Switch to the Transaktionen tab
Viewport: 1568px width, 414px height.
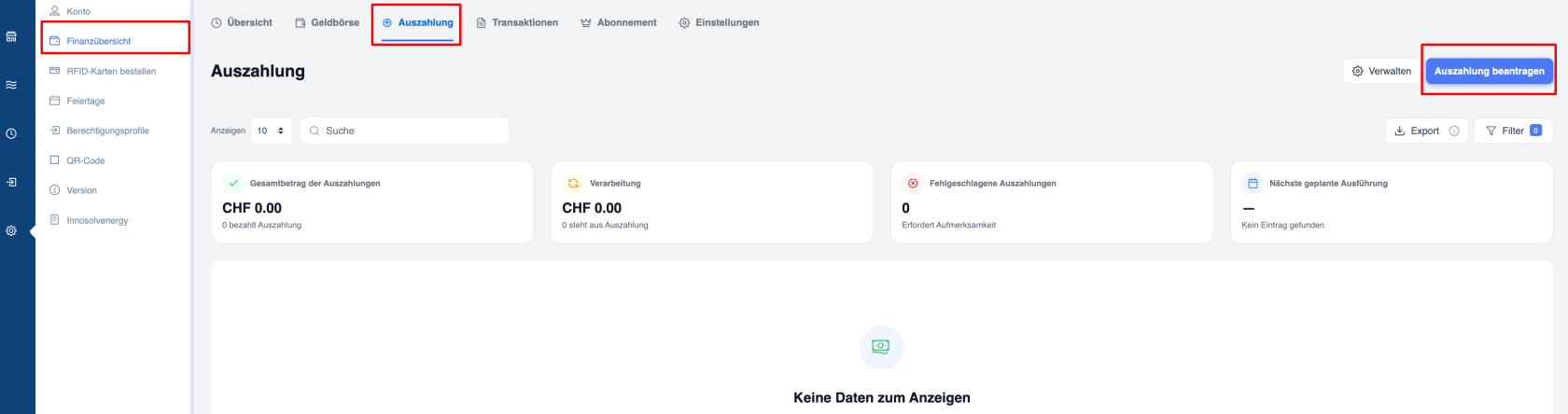pyautogui.click(x=517, y=22)
